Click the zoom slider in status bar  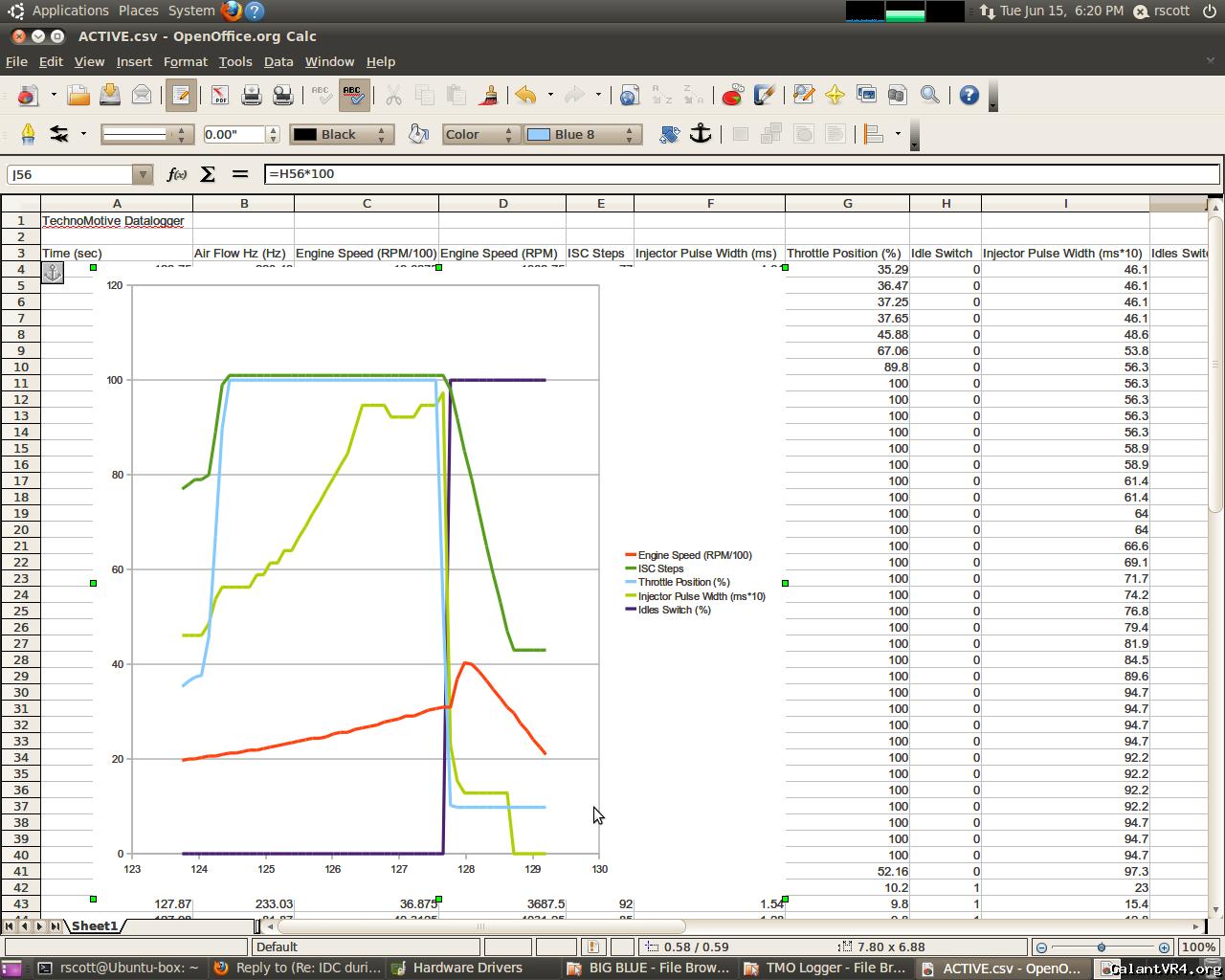pyautogui.click(x=1102, y=947)
